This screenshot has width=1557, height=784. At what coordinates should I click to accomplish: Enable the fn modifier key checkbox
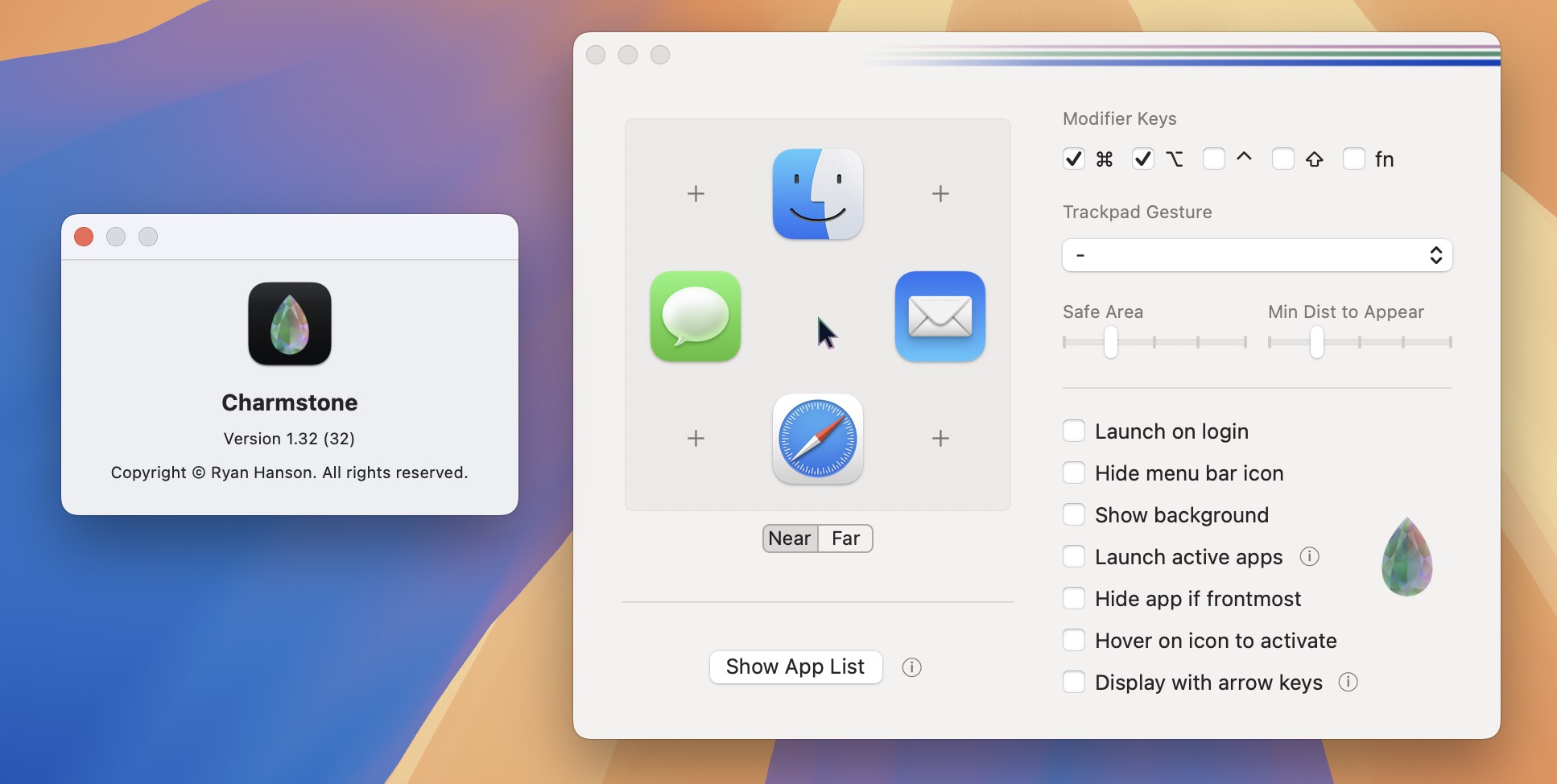(x=1354, y=159)
